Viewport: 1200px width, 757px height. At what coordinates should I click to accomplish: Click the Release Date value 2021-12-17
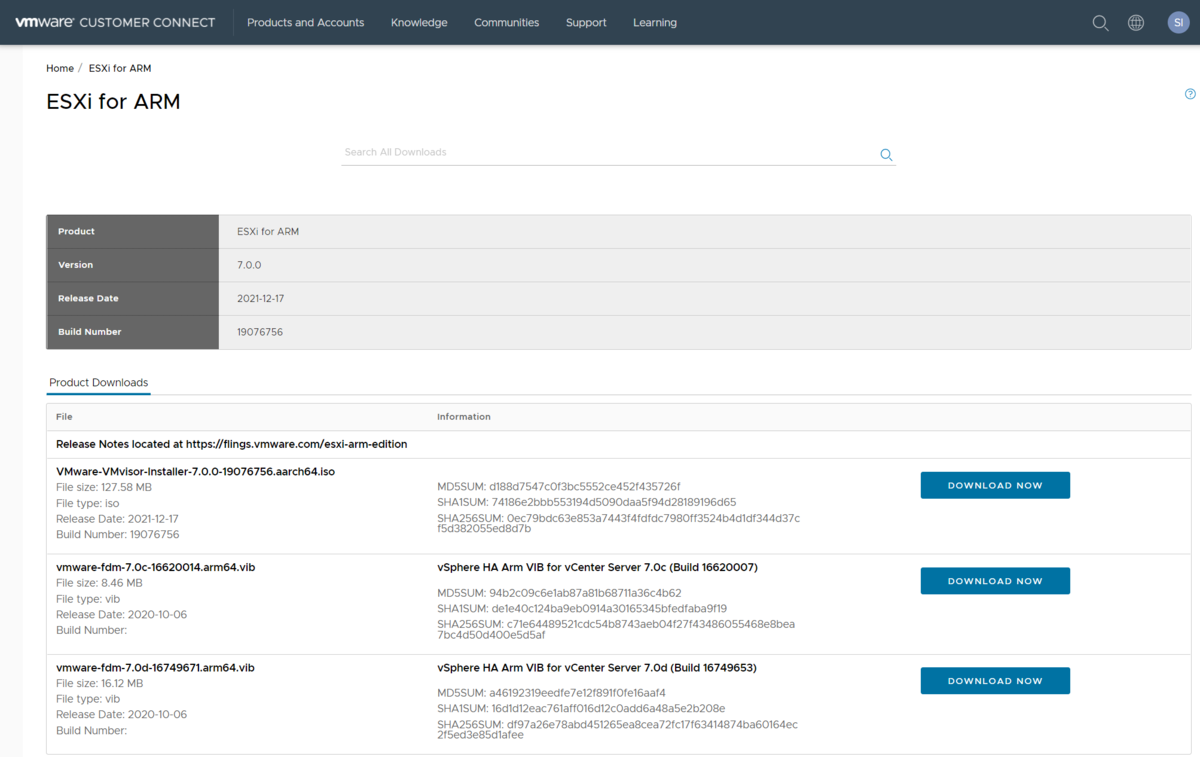click(x=260, y=298)
